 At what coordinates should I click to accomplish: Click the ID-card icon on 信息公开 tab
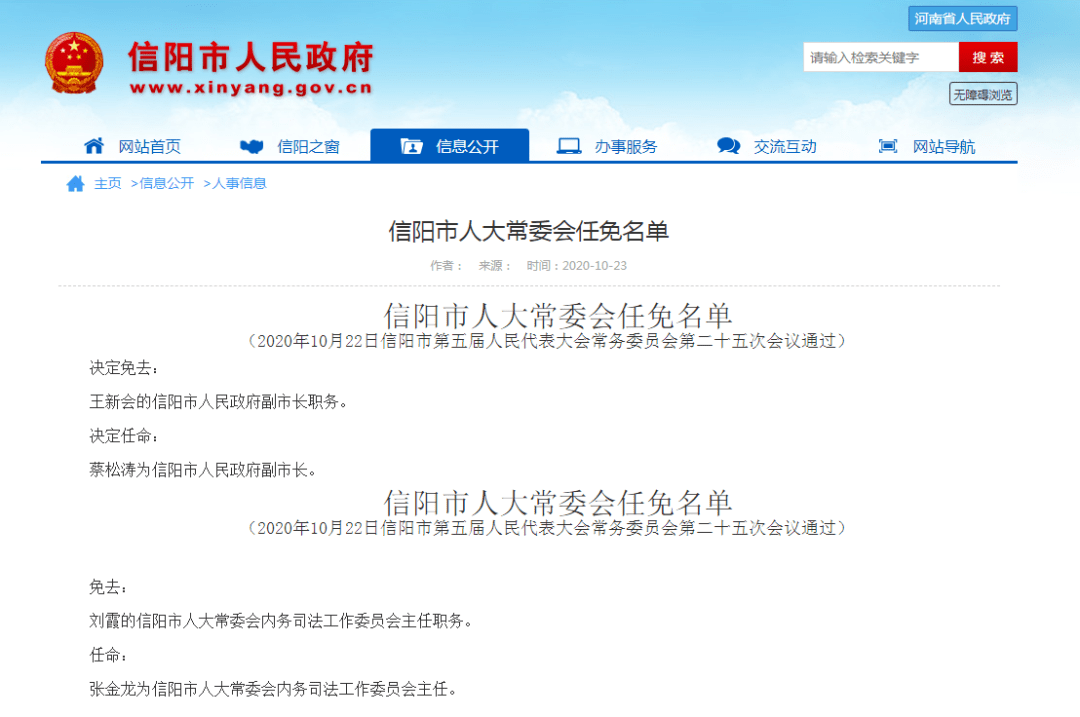tap(410, 145)
